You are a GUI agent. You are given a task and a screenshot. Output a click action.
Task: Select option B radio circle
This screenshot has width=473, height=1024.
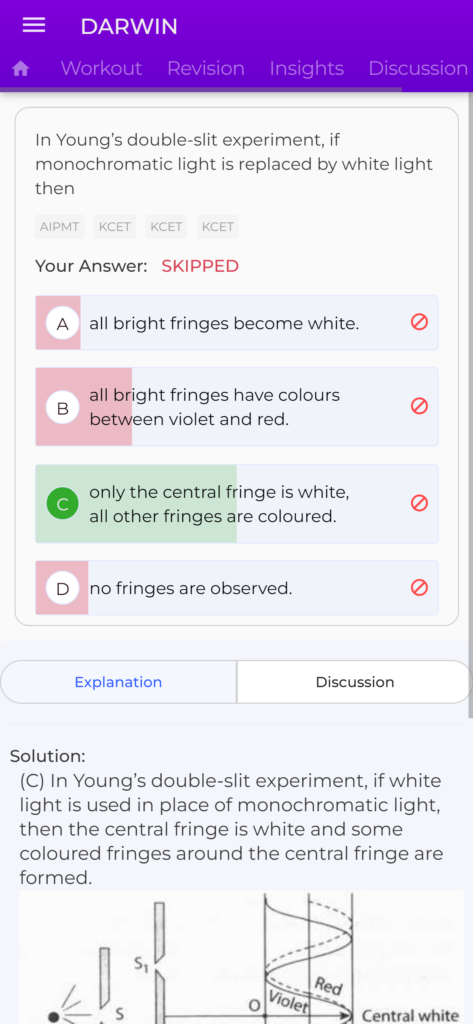tap(63, 408)
